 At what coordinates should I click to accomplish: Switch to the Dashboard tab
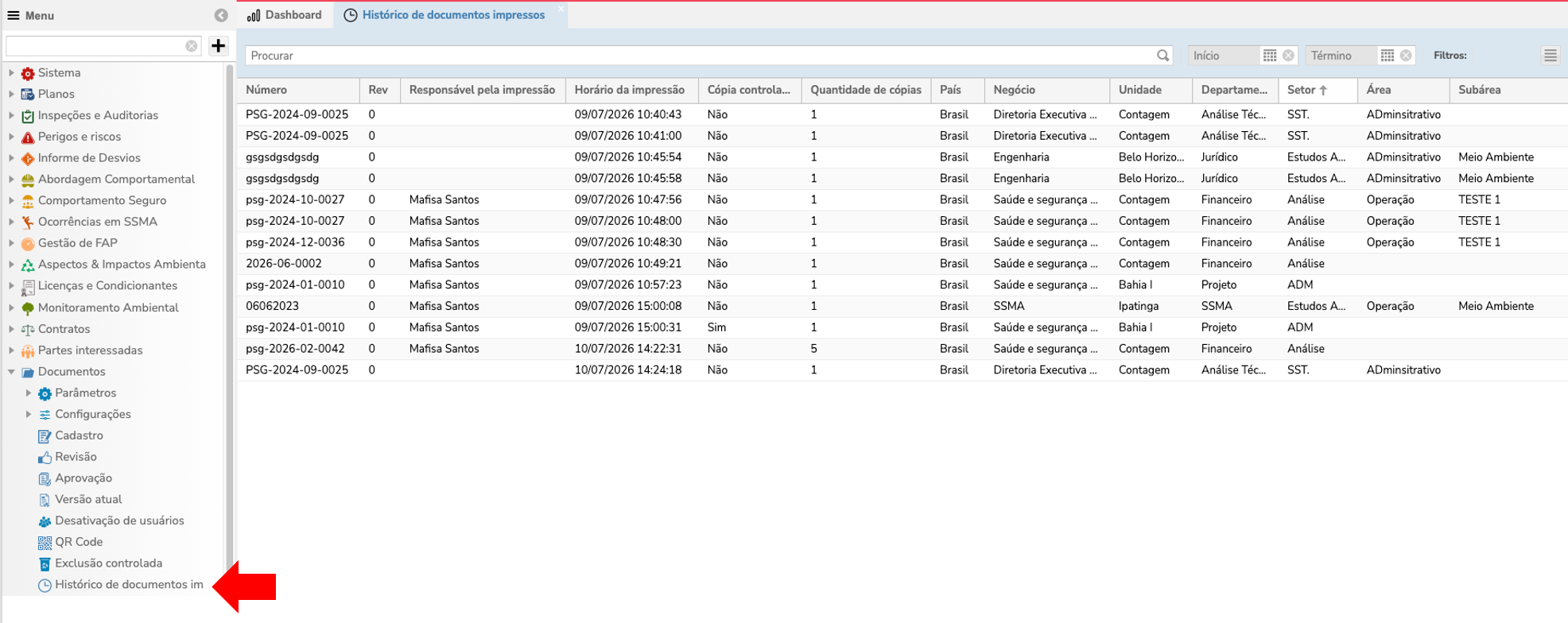(285, 15)
